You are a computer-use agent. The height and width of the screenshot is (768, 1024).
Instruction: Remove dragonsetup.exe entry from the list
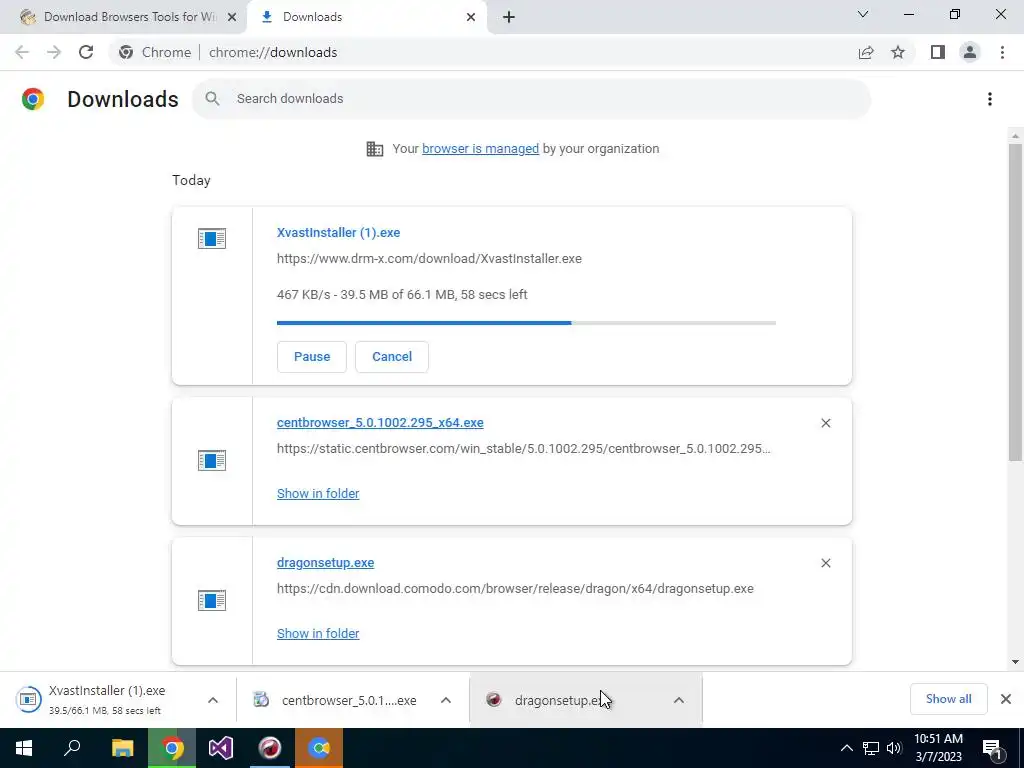tap(825, 563)
